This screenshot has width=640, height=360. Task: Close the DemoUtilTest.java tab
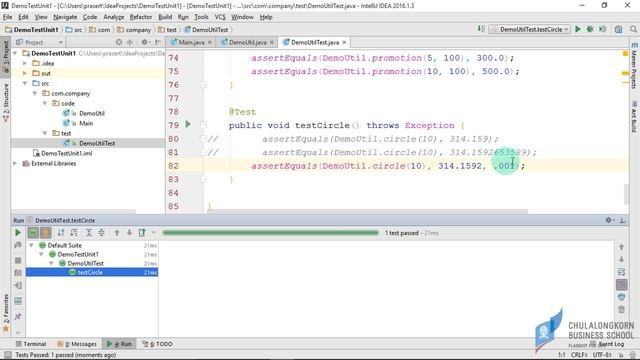tap(344, 42)
